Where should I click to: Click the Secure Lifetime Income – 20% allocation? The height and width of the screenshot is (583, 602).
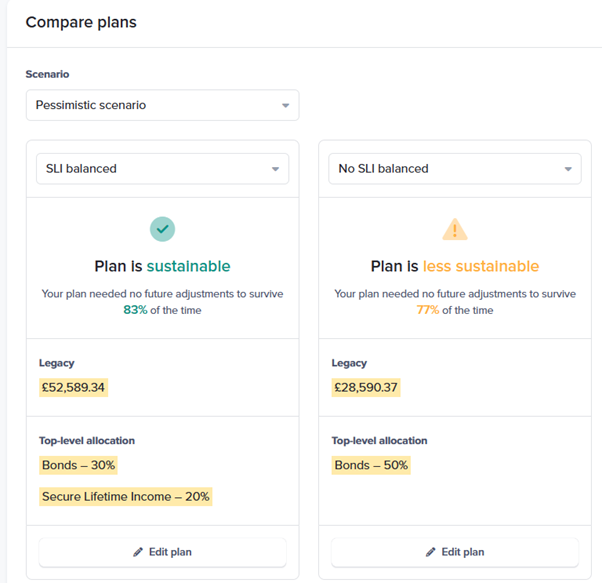126,496
